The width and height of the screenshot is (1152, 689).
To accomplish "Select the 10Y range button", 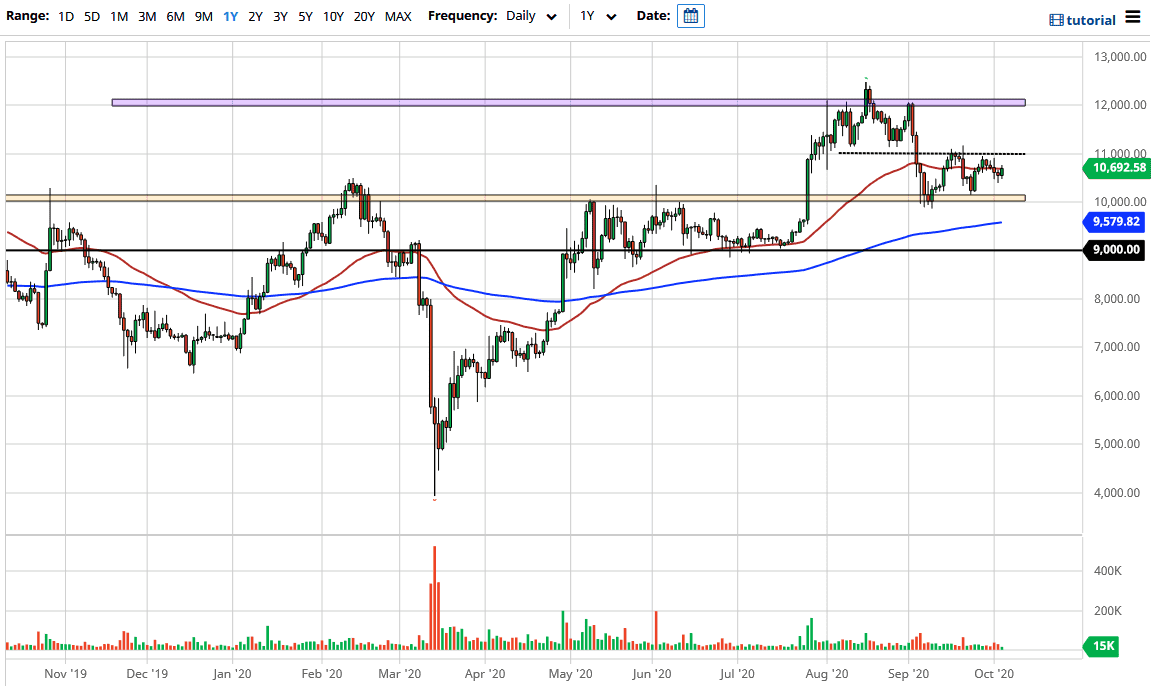I will point(333,16).
